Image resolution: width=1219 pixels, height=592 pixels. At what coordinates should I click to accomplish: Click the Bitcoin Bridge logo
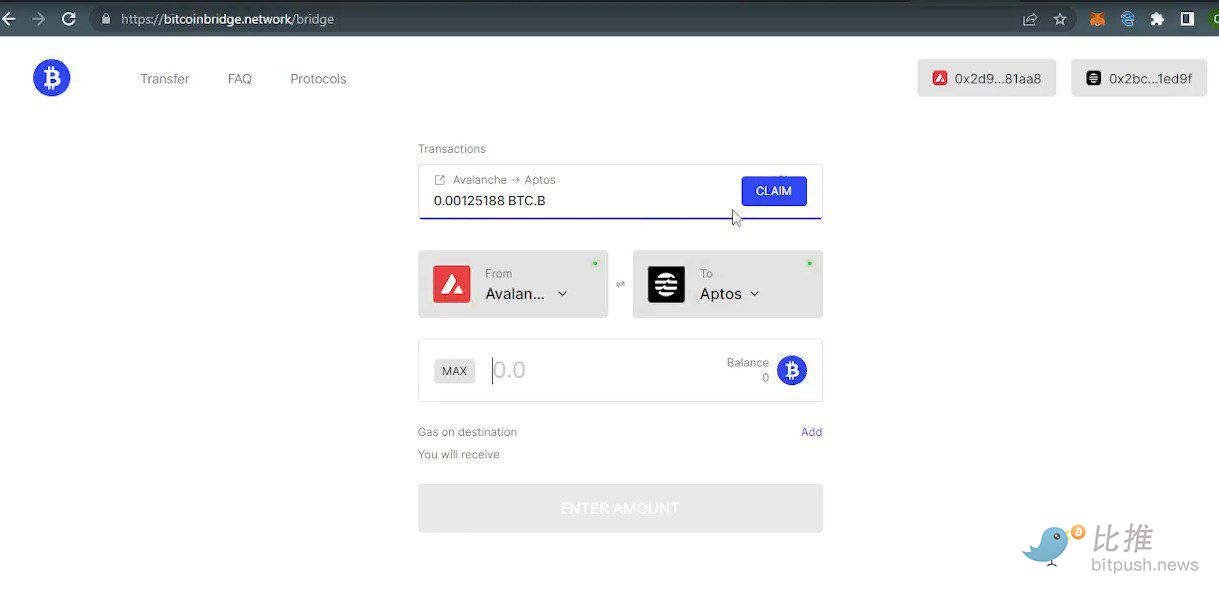tap(51, 78)
